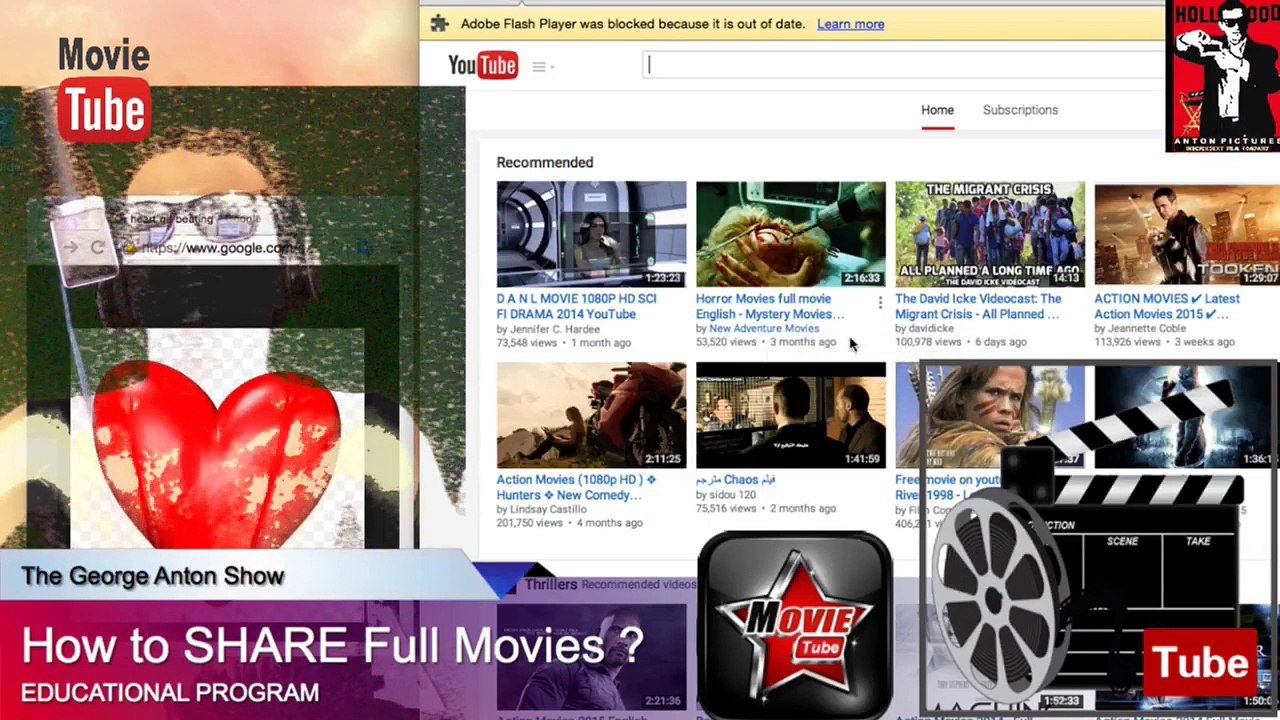1280x720 pixels.
Task: Follow the Learn more link about Flash Player
Action: [x=850, y=24]
